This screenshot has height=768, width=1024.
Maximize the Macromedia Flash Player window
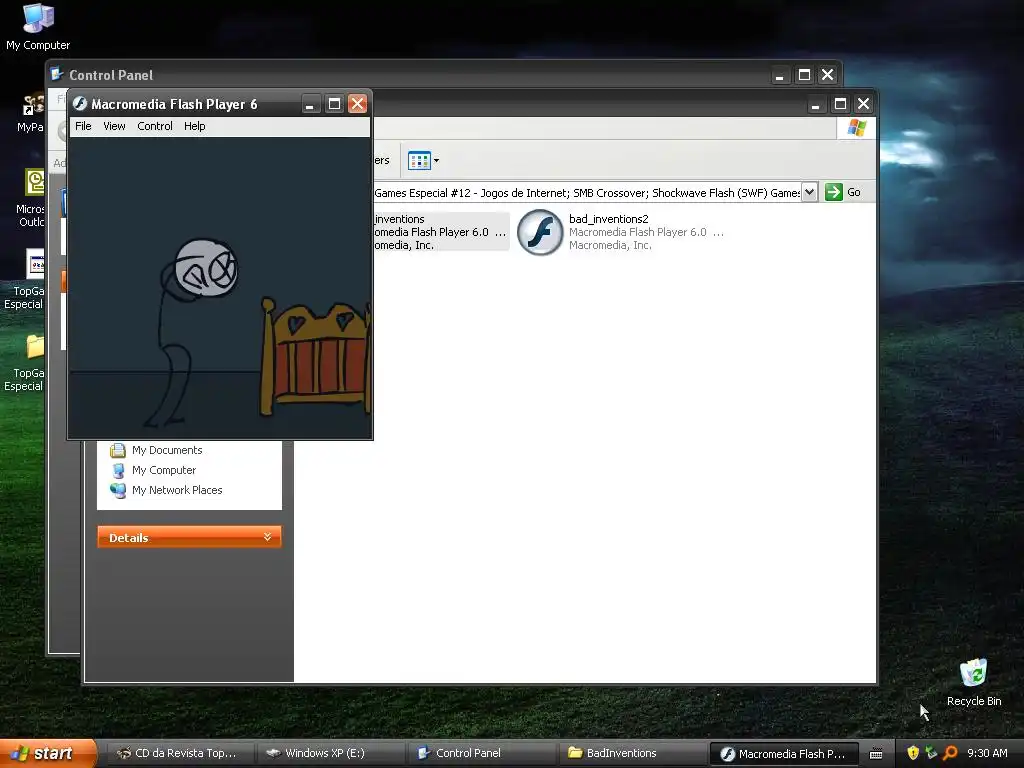point(334,104)
